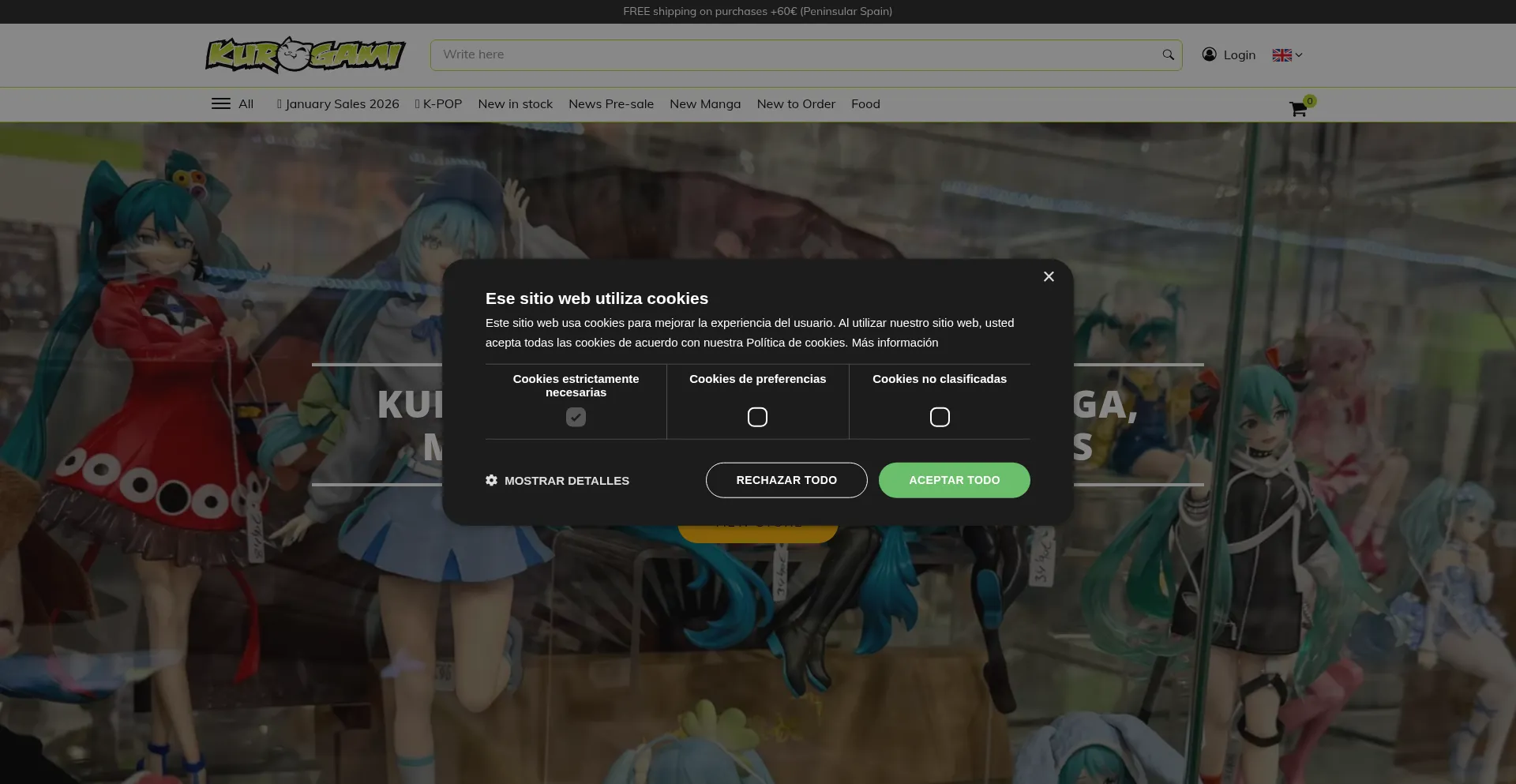The width and height of the screenshot is (1516, 784).
Task: Select New Manga from the navigation
Action: [704, 103]
